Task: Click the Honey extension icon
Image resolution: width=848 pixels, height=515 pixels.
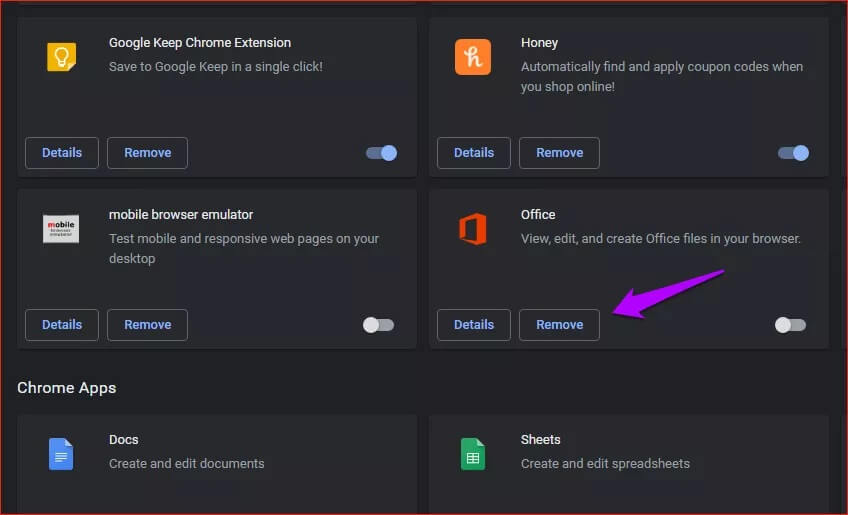Action: coord(473,57)
